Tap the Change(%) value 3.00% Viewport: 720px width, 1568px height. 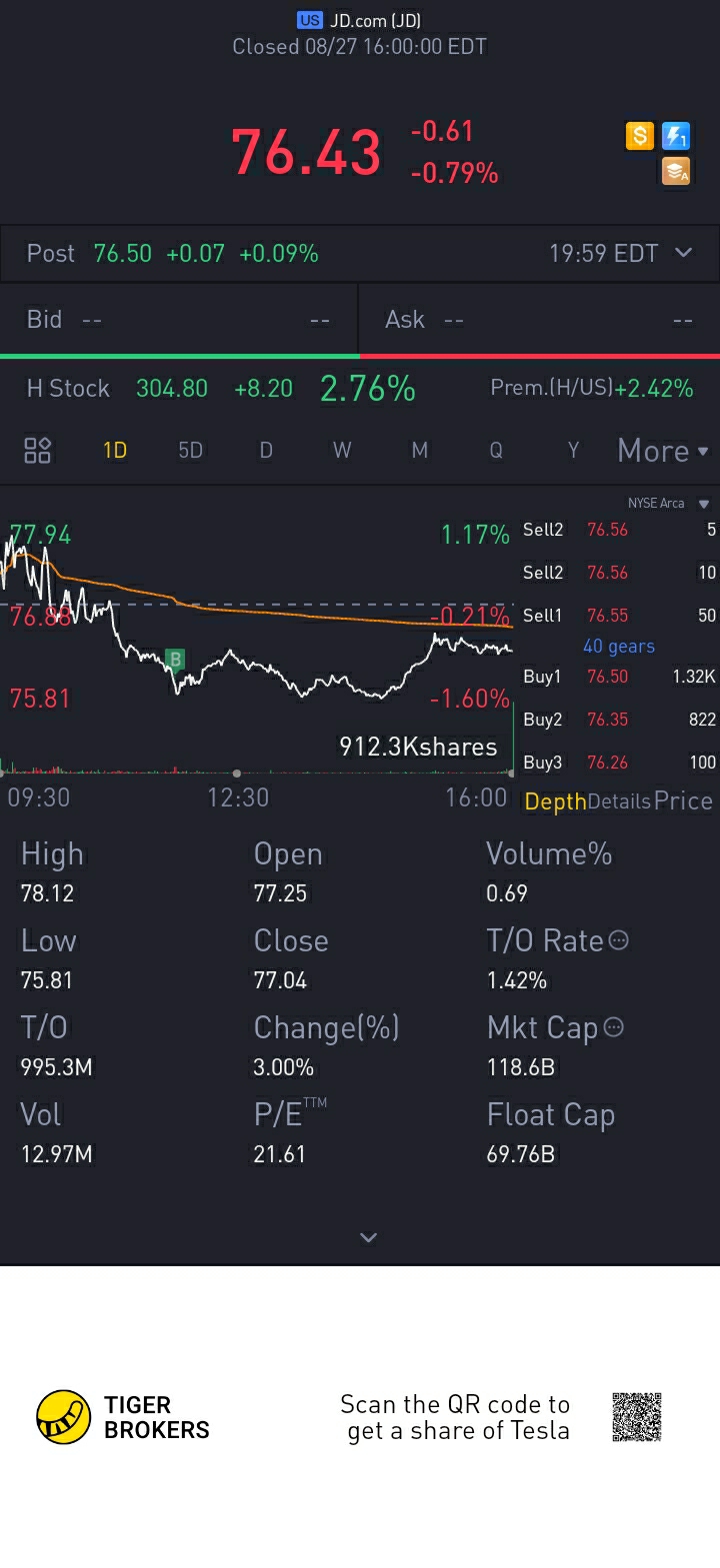tap(283, 1067)
